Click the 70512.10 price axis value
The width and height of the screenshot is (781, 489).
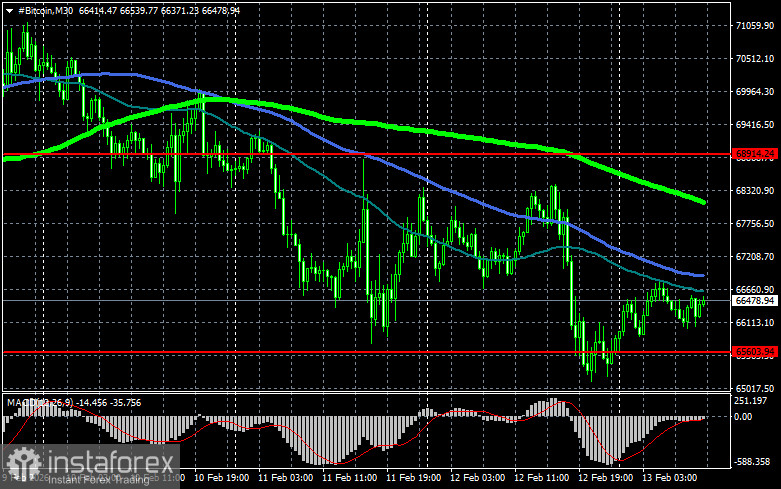(755, 58)
